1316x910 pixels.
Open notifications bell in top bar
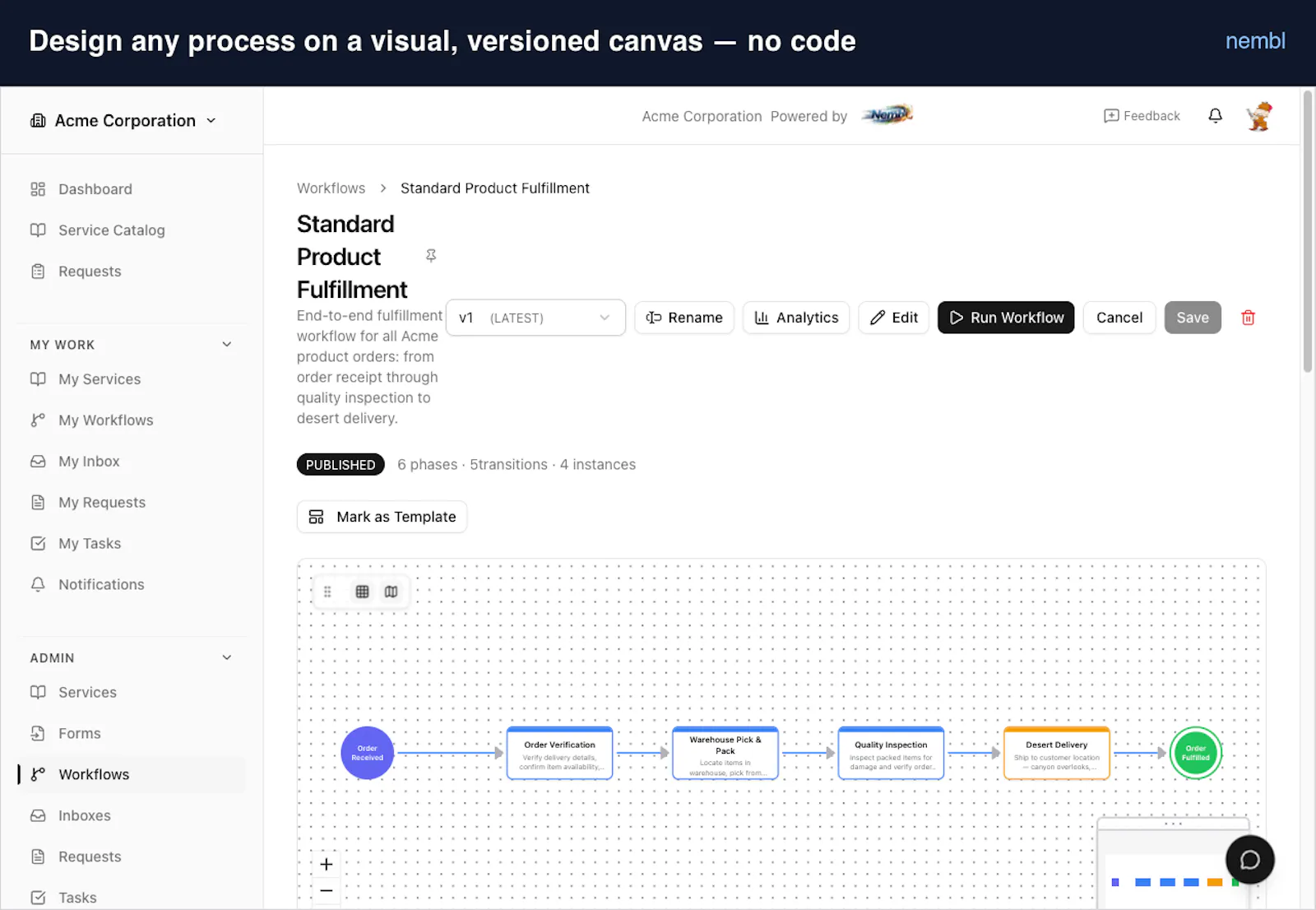1215,116
